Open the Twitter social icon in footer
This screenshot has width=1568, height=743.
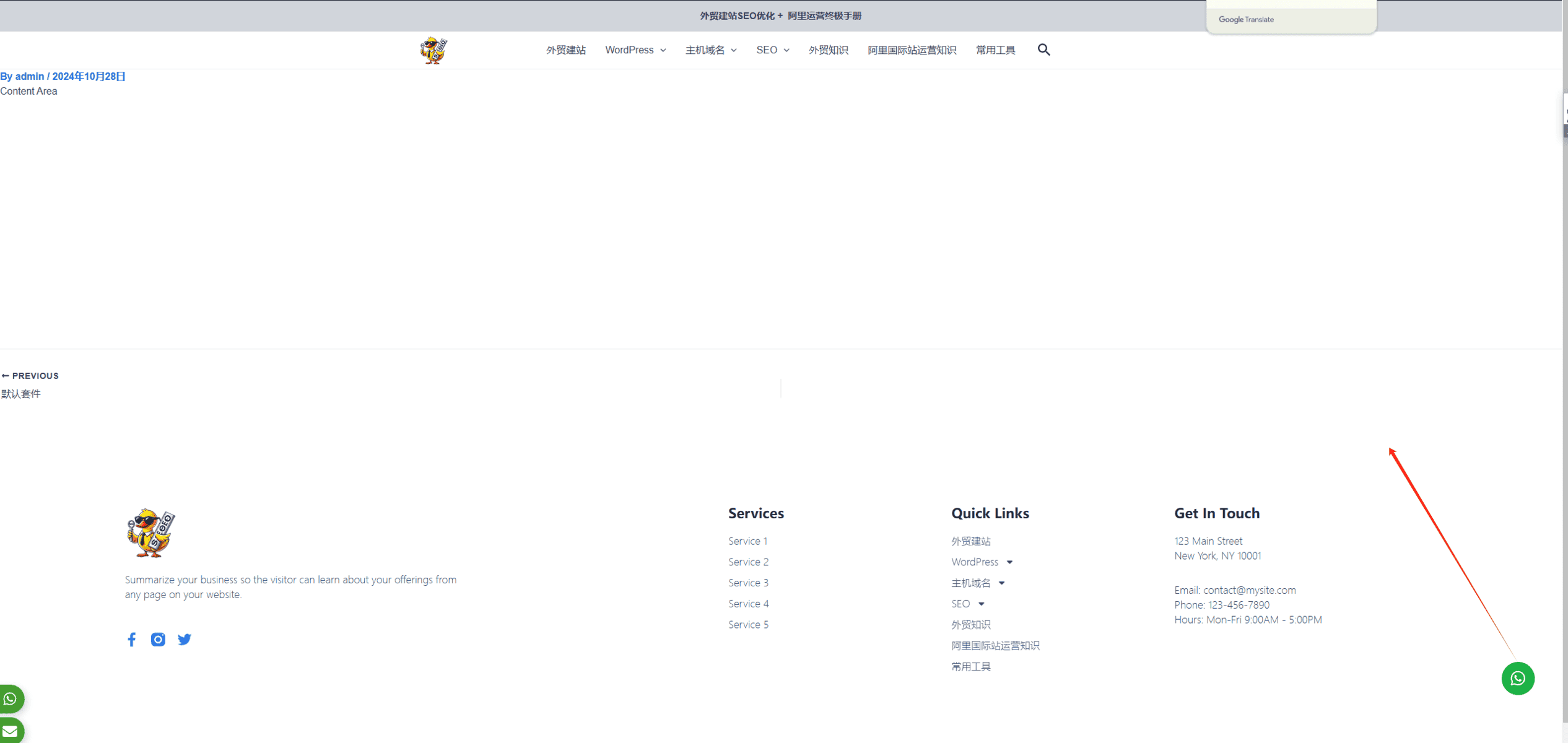click(185, 640)
